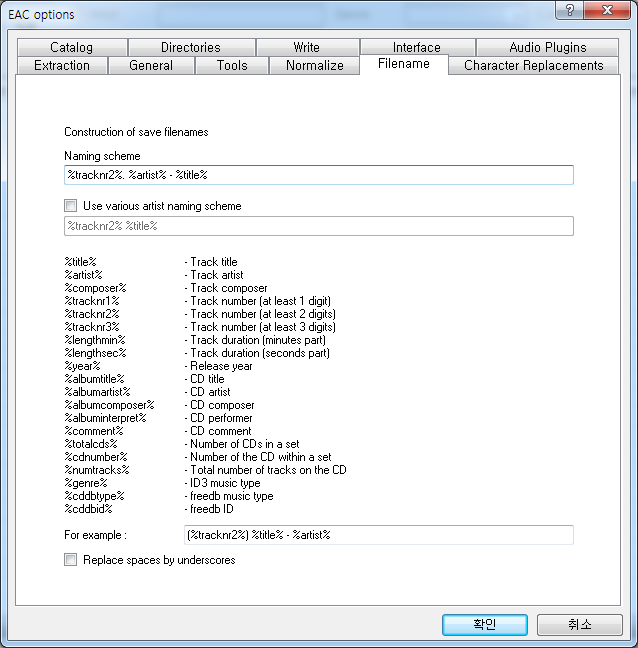This screenshot has height=648, width=638.
Task: Select the %numtracks% placeholder text
Action: point(97,470)
